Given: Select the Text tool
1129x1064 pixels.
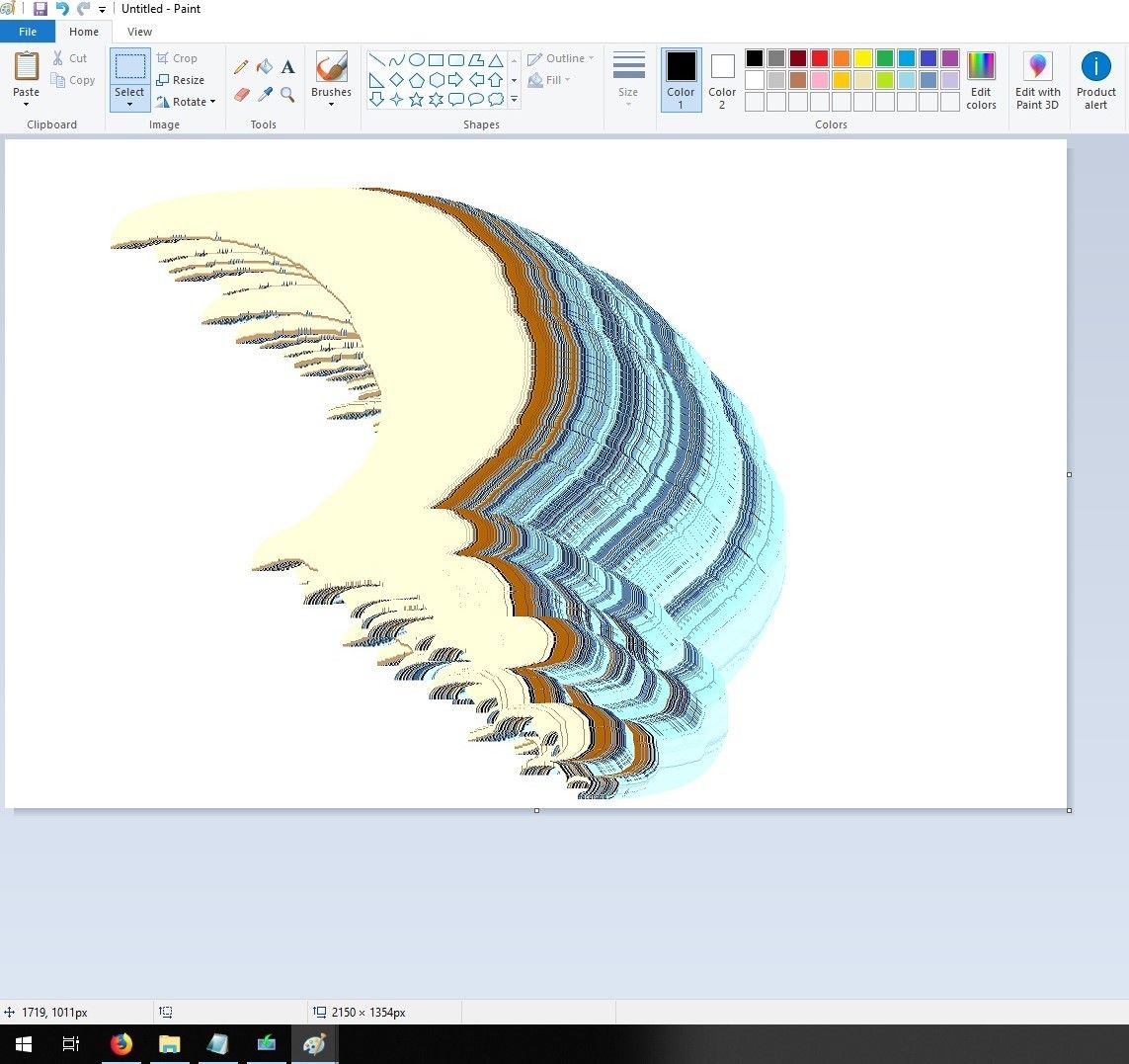Looking at the screenshot, I should [x=287, y=67].
